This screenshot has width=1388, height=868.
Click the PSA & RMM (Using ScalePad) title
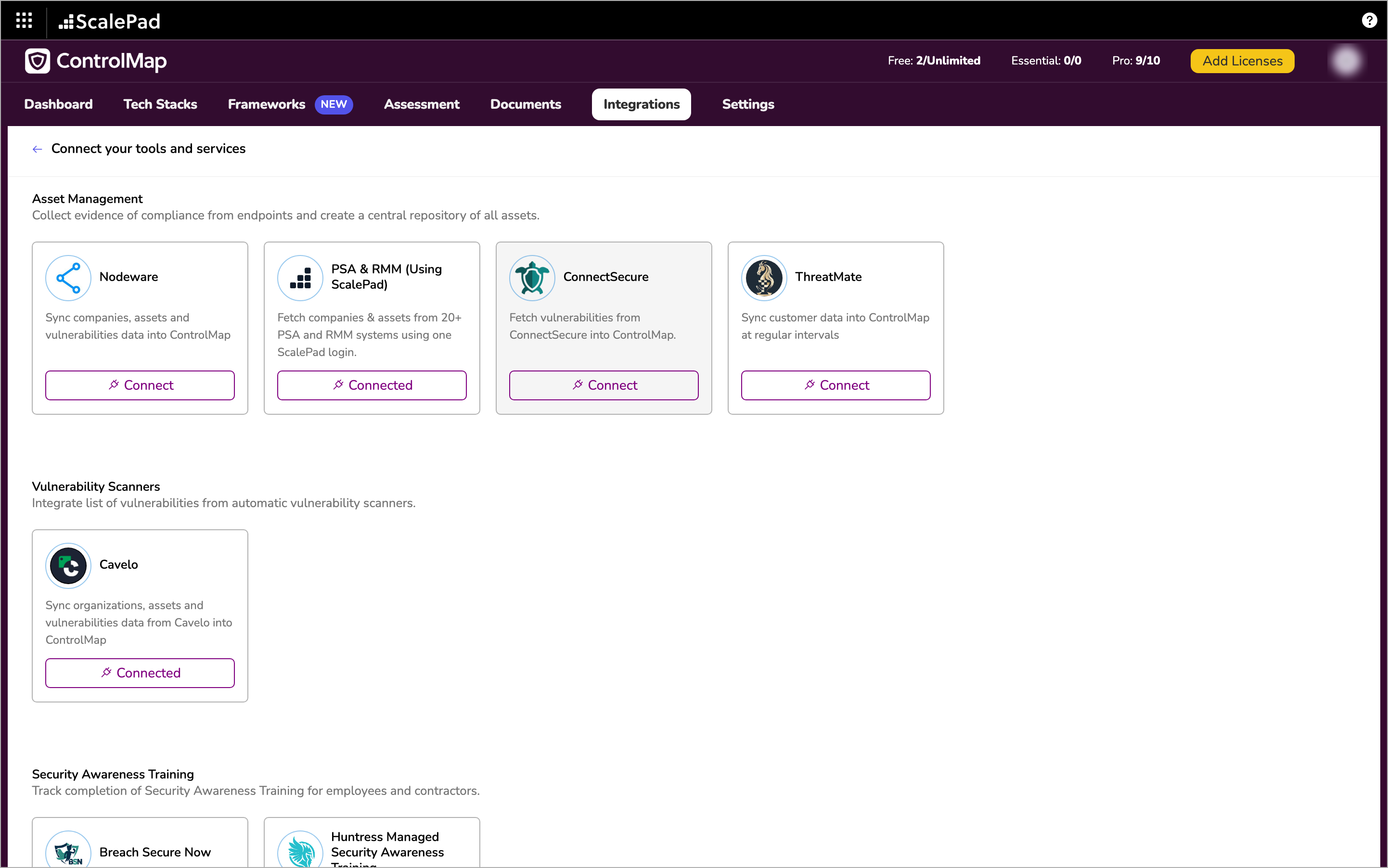tap(386, 277)
